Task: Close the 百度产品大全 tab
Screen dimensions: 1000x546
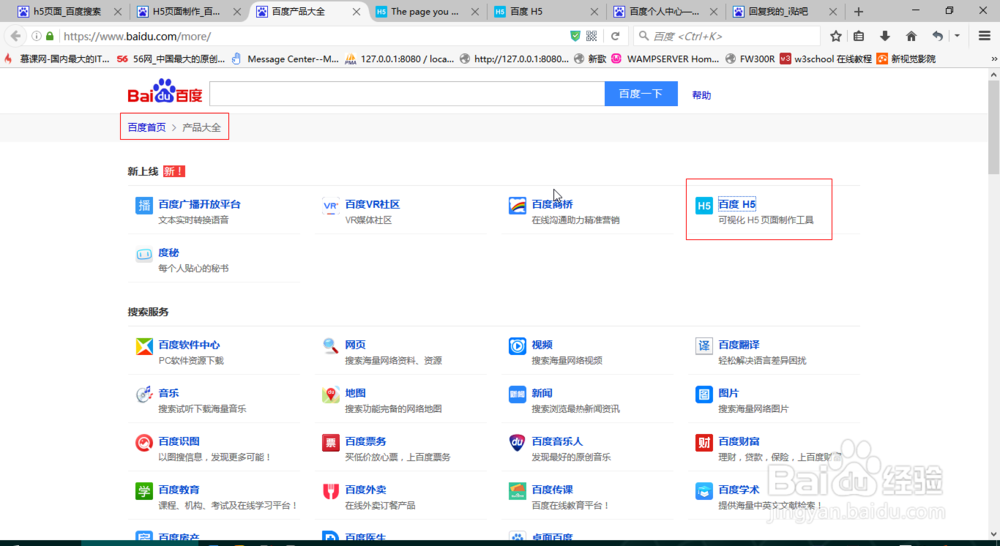Action: pos(356,11)
